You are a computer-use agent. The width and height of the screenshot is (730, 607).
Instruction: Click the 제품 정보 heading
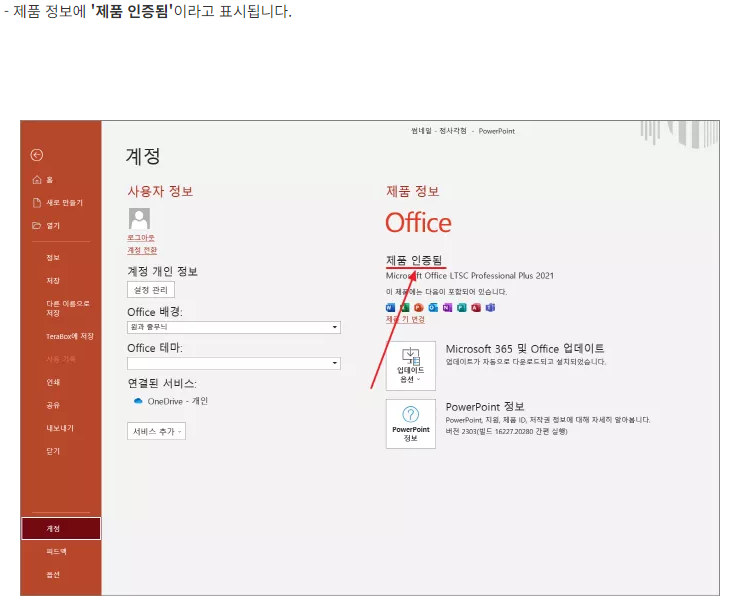tap(412, 191)
